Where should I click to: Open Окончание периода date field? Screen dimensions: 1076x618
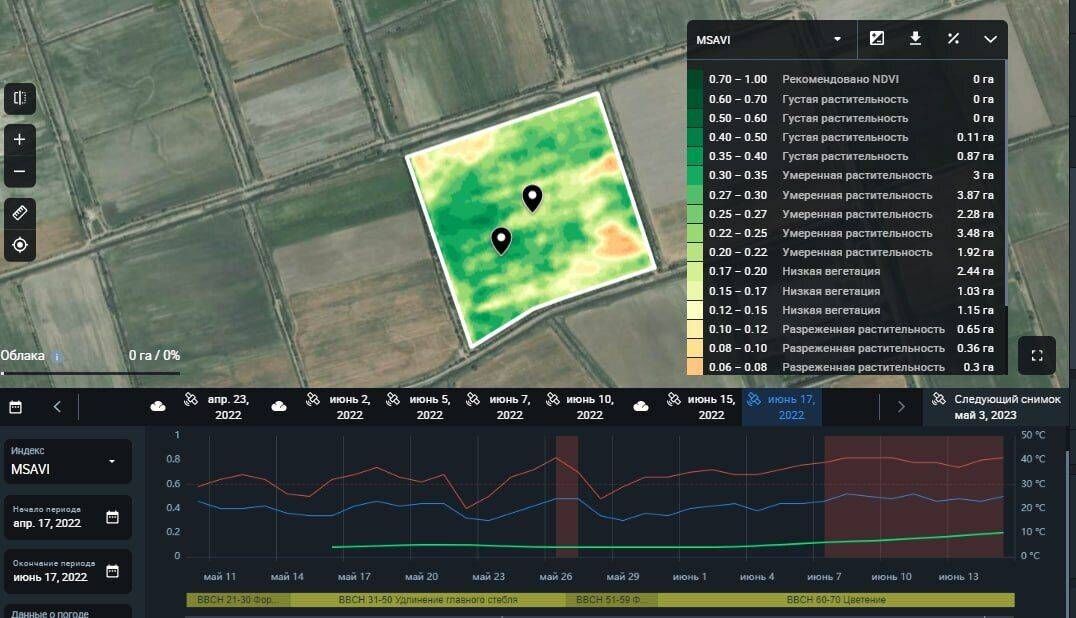pyautogui.click(x=67, y=571)
